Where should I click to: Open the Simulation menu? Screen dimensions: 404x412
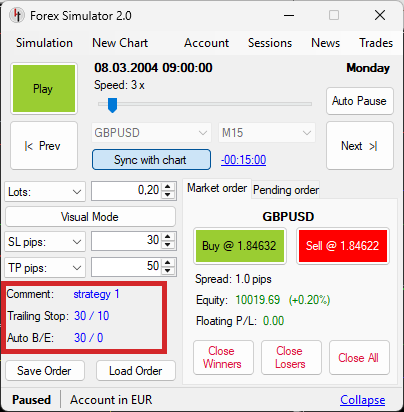pos(44,43)
